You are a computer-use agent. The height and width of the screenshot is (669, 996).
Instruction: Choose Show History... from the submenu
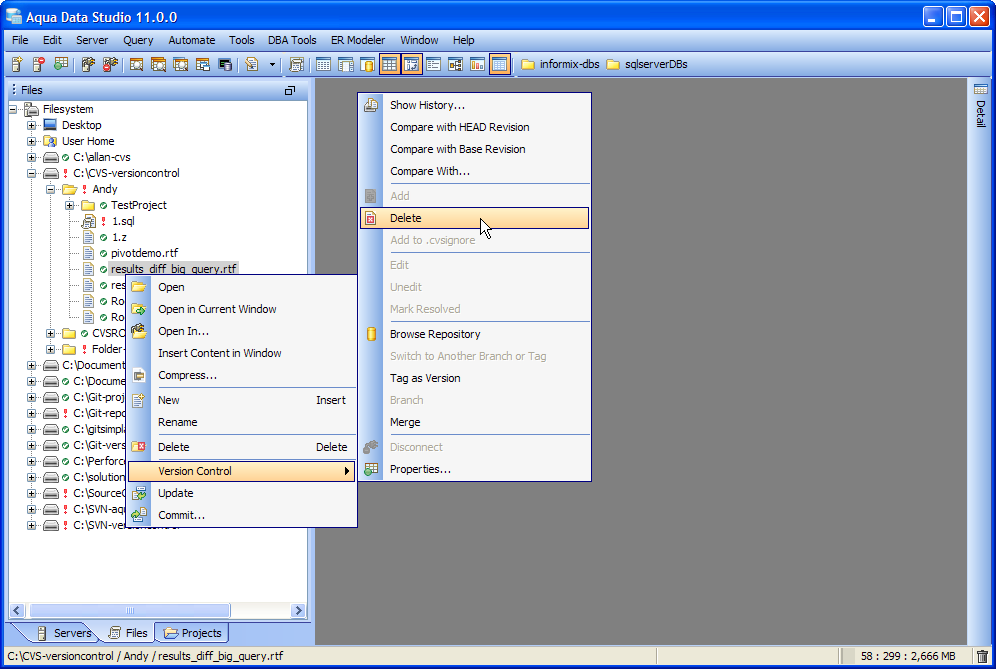coord(474,105)
